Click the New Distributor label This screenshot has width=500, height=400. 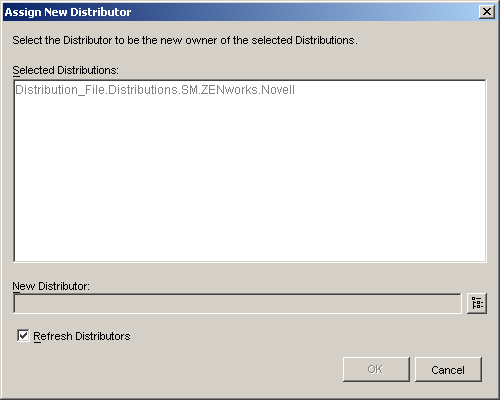coord(51,286)
